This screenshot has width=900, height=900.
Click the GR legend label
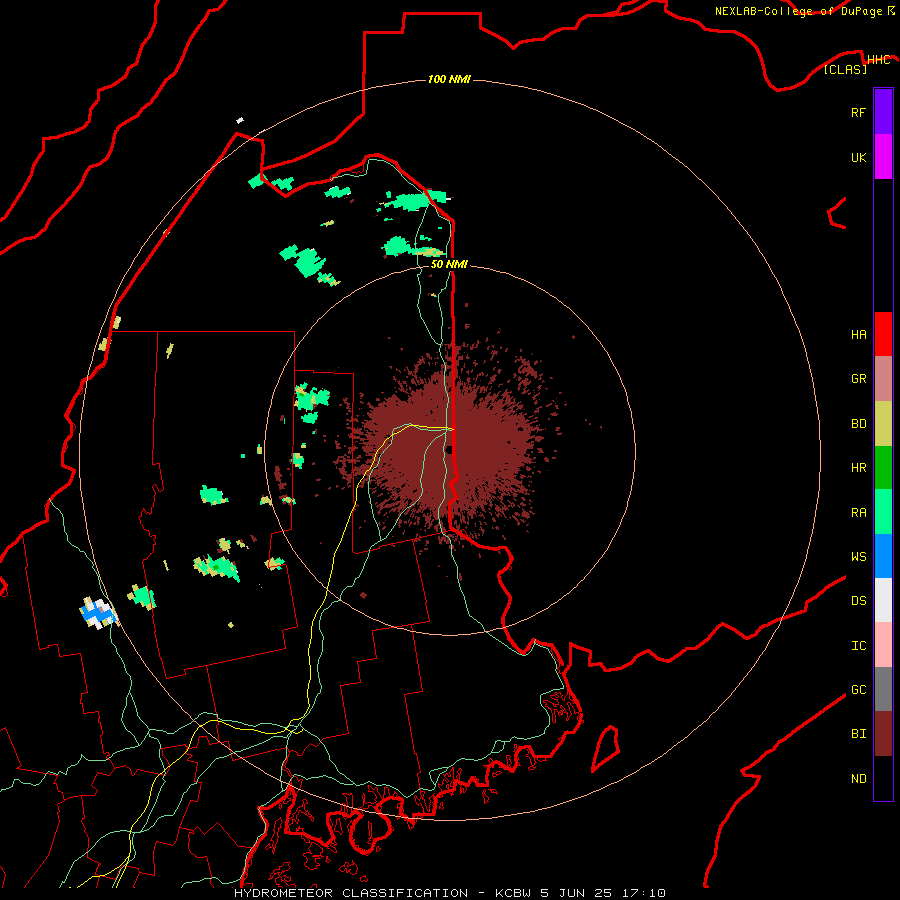click(x=858, y=379)
